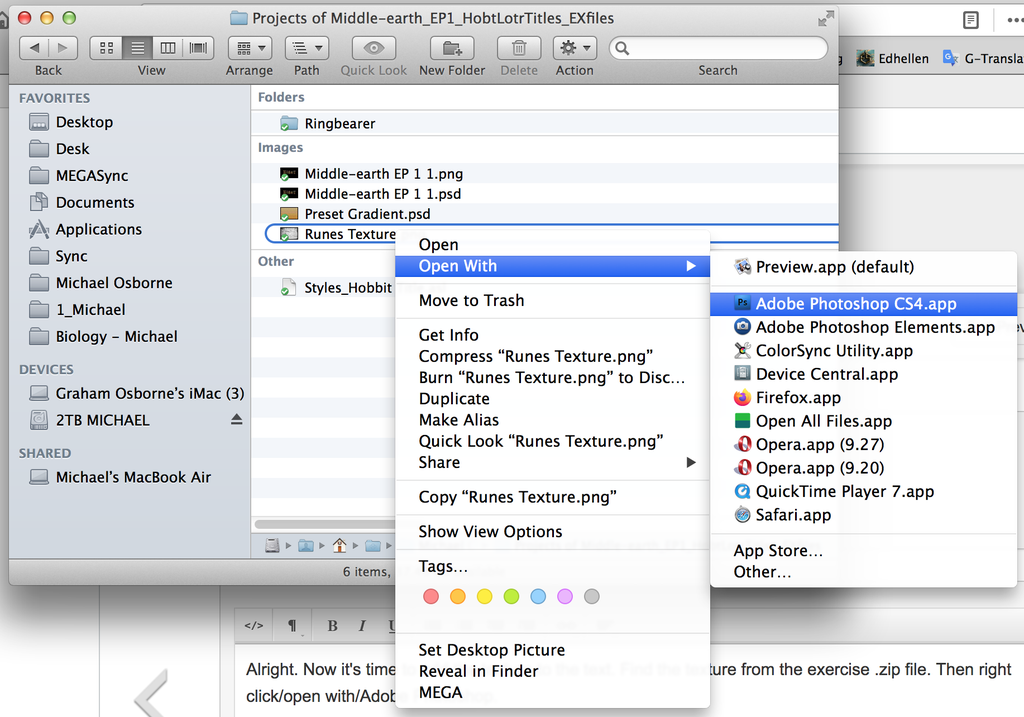Click the Delete trash toolbar button
The width and height of the screenshot is (1024, 717).
519,48
